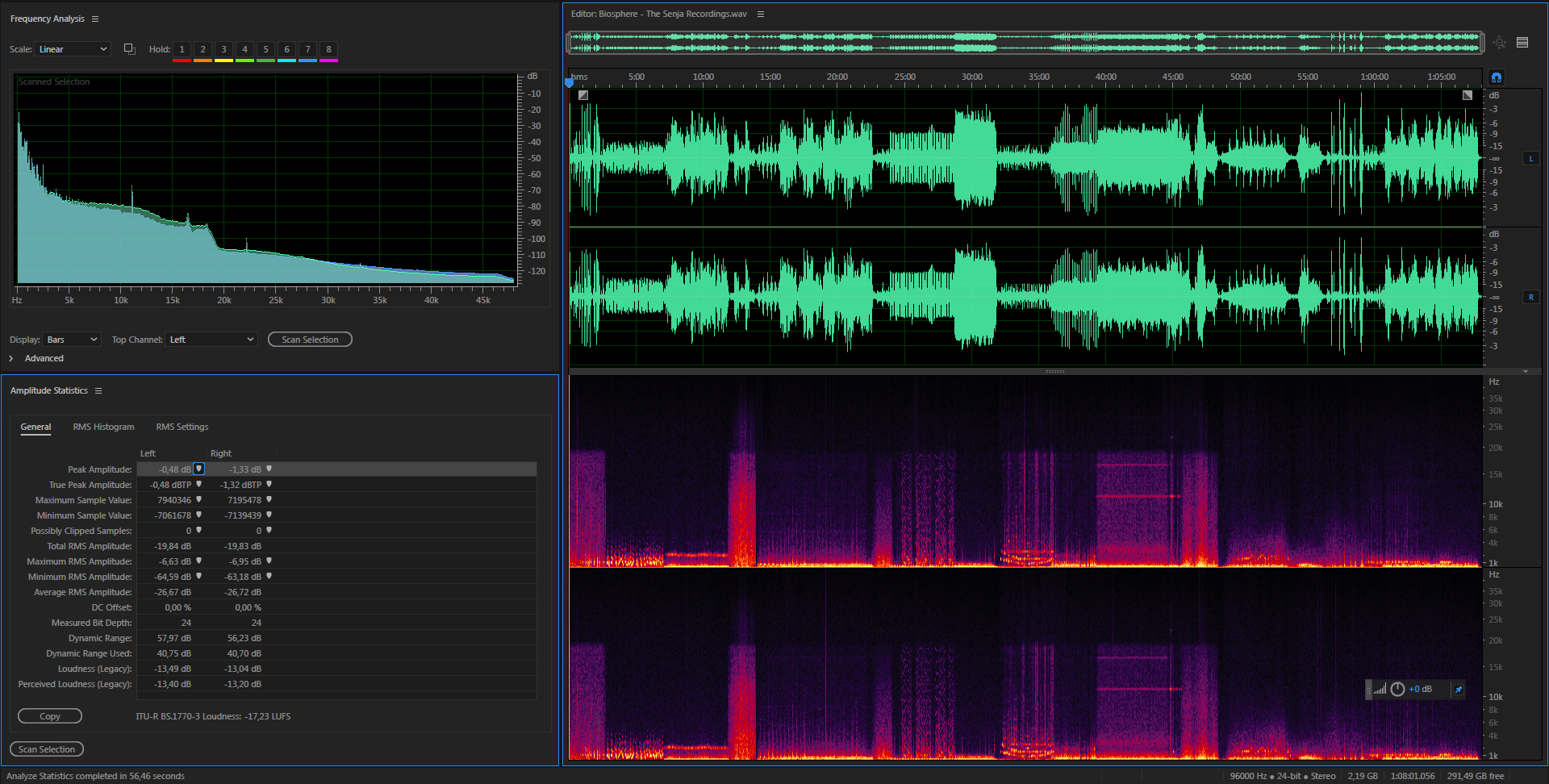Go to Right Maximum RMS Amplitude marker

pos(269,561)
